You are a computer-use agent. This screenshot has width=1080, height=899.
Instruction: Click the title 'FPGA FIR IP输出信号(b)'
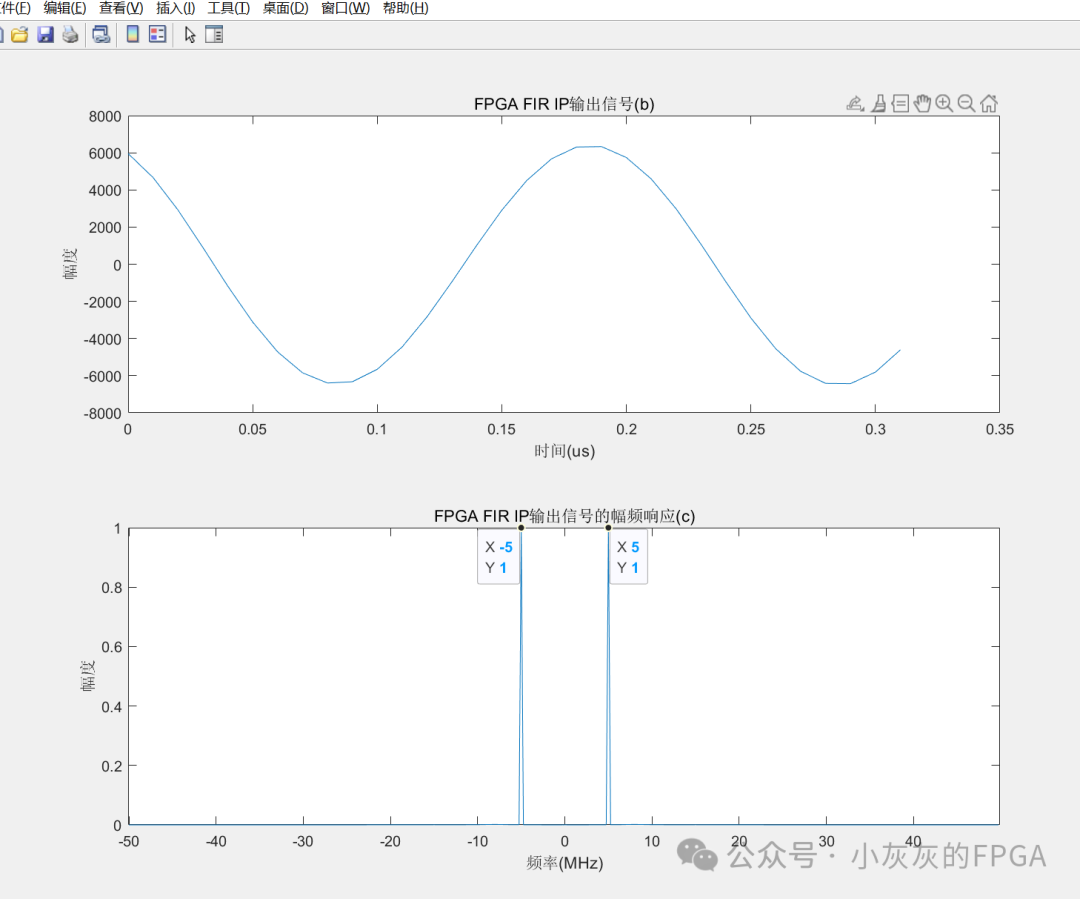564,104
